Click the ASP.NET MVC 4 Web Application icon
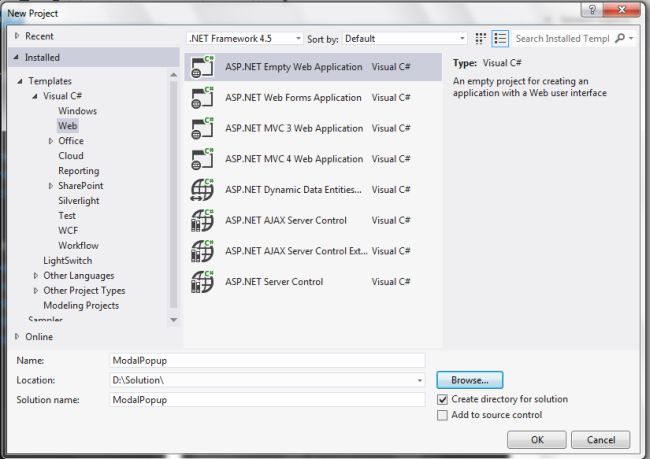 202,159
